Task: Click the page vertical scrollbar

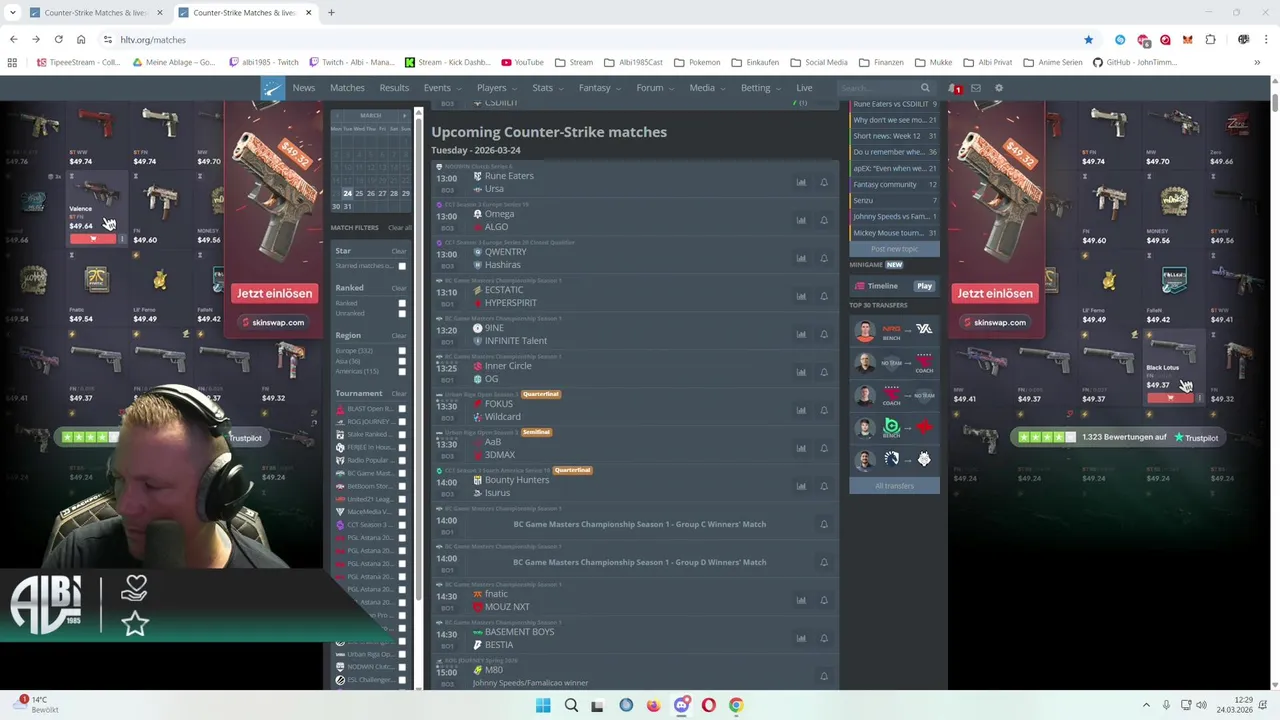Action: pyautogui.click(x=1274, y=103)
